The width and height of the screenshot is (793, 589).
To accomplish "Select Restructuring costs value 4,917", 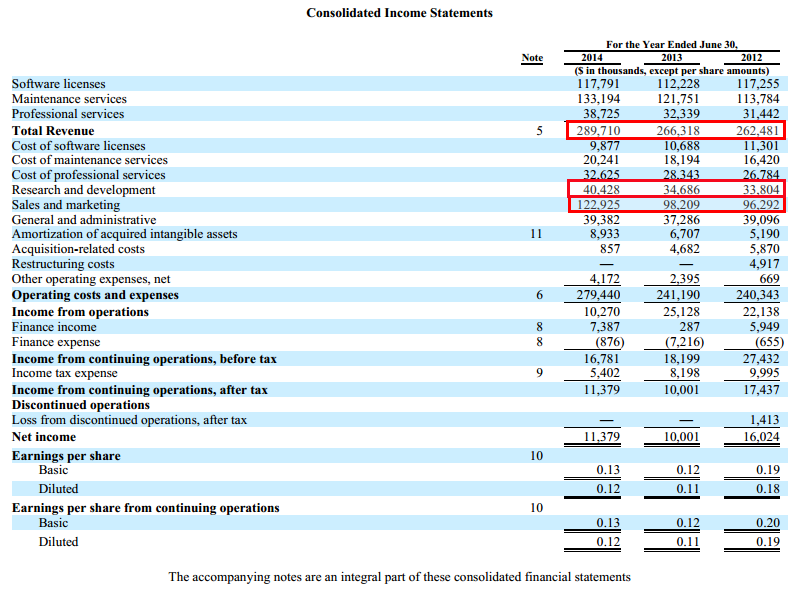I will click(x=764, y=264).
